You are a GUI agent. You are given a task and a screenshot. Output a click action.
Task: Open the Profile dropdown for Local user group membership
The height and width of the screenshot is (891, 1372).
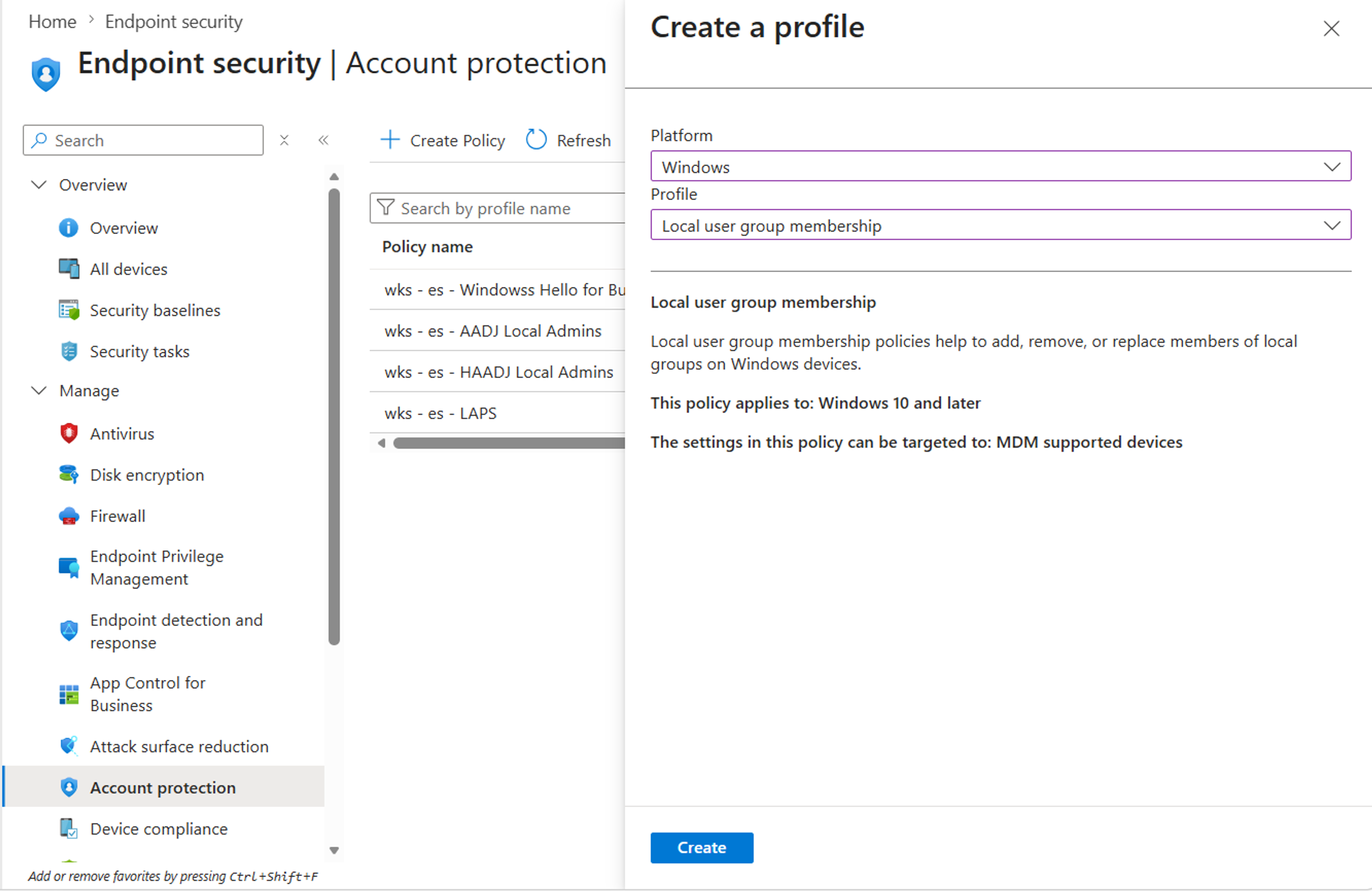[1001, 225]
